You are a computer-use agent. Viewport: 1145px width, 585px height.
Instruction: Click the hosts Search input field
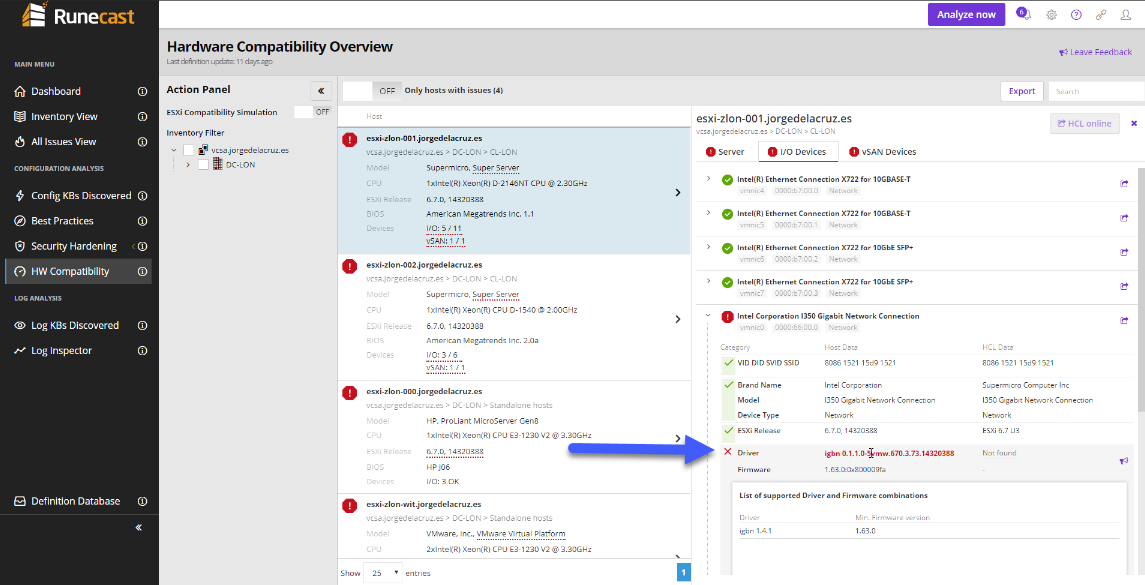(x=1096, y=91)
